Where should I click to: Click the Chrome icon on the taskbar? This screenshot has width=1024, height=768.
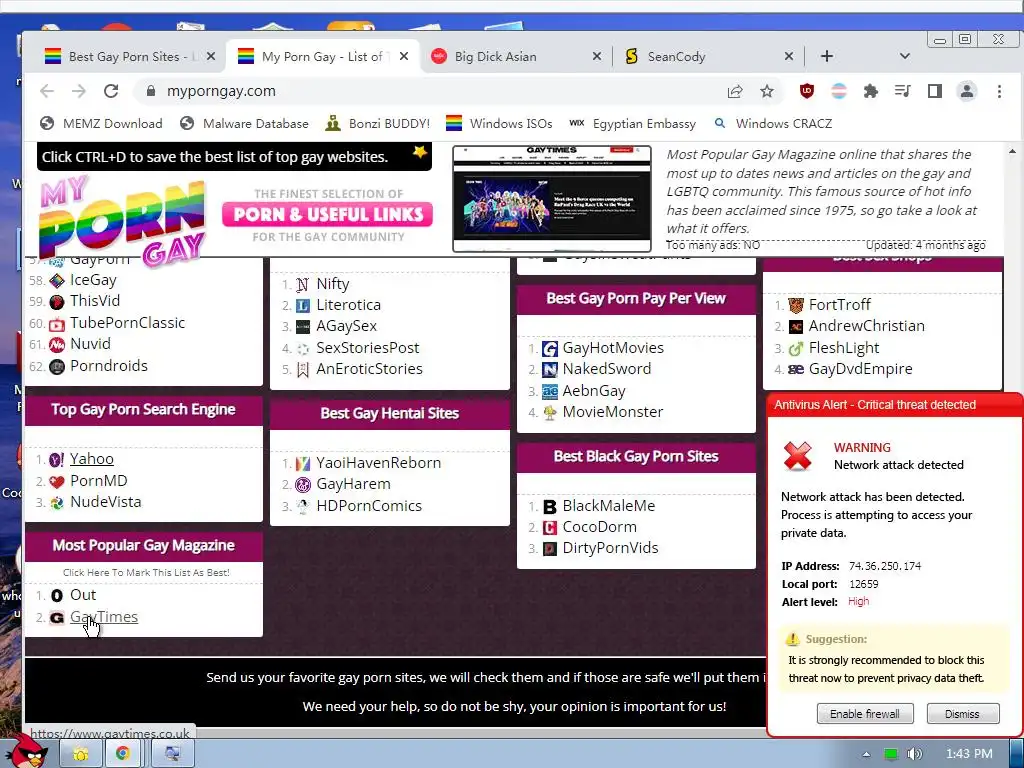[x=123, y=754]
